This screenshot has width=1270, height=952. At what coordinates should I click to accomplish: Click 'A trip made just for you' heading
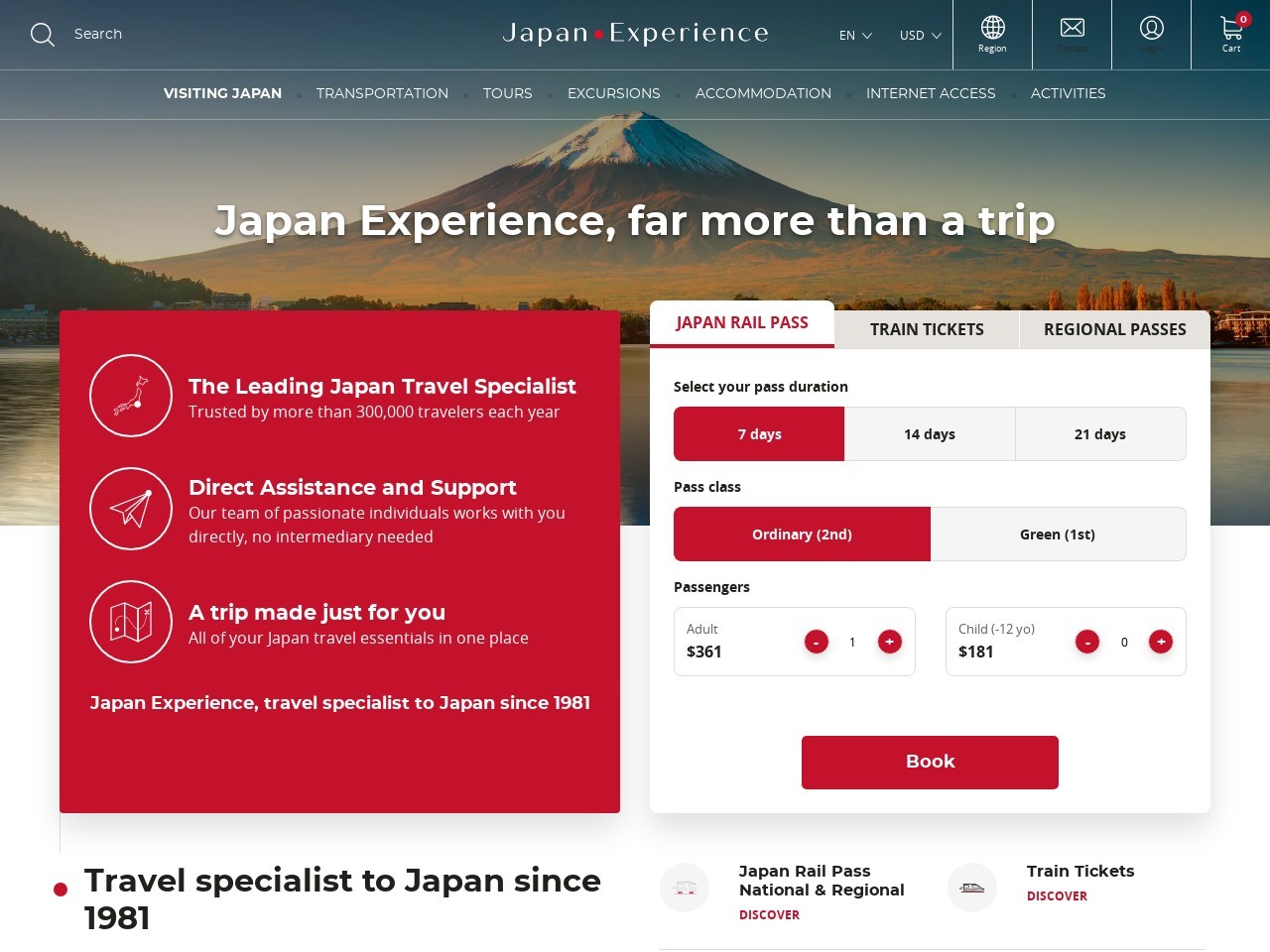tap(317, 613)
